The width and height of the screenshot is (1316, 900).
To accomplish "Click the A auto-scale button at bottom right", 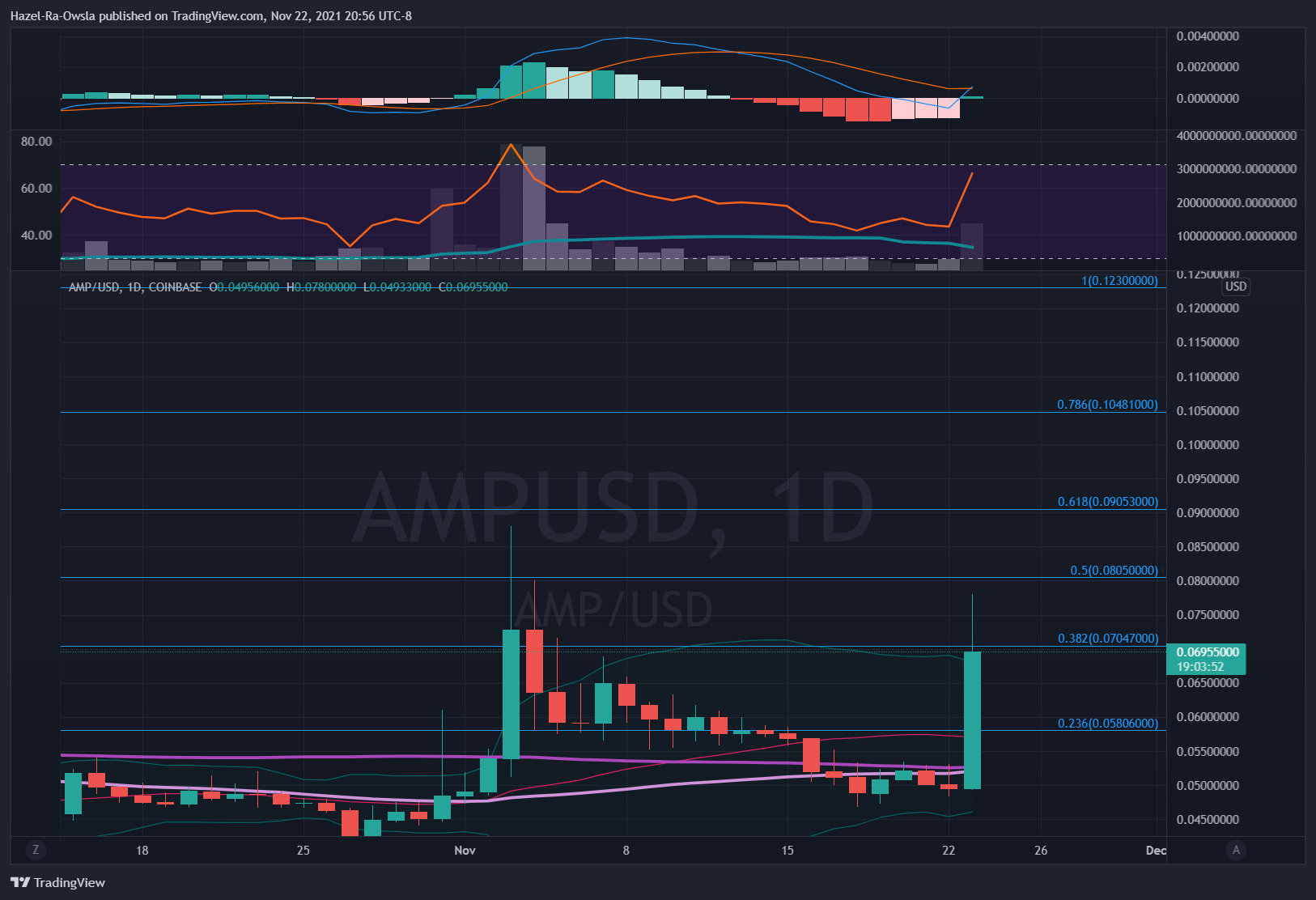I will [x=1235, y=850].
